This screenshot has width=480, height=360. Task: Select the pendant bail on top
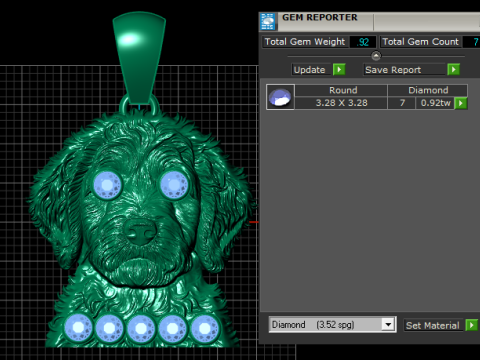[x=139, y=58]
